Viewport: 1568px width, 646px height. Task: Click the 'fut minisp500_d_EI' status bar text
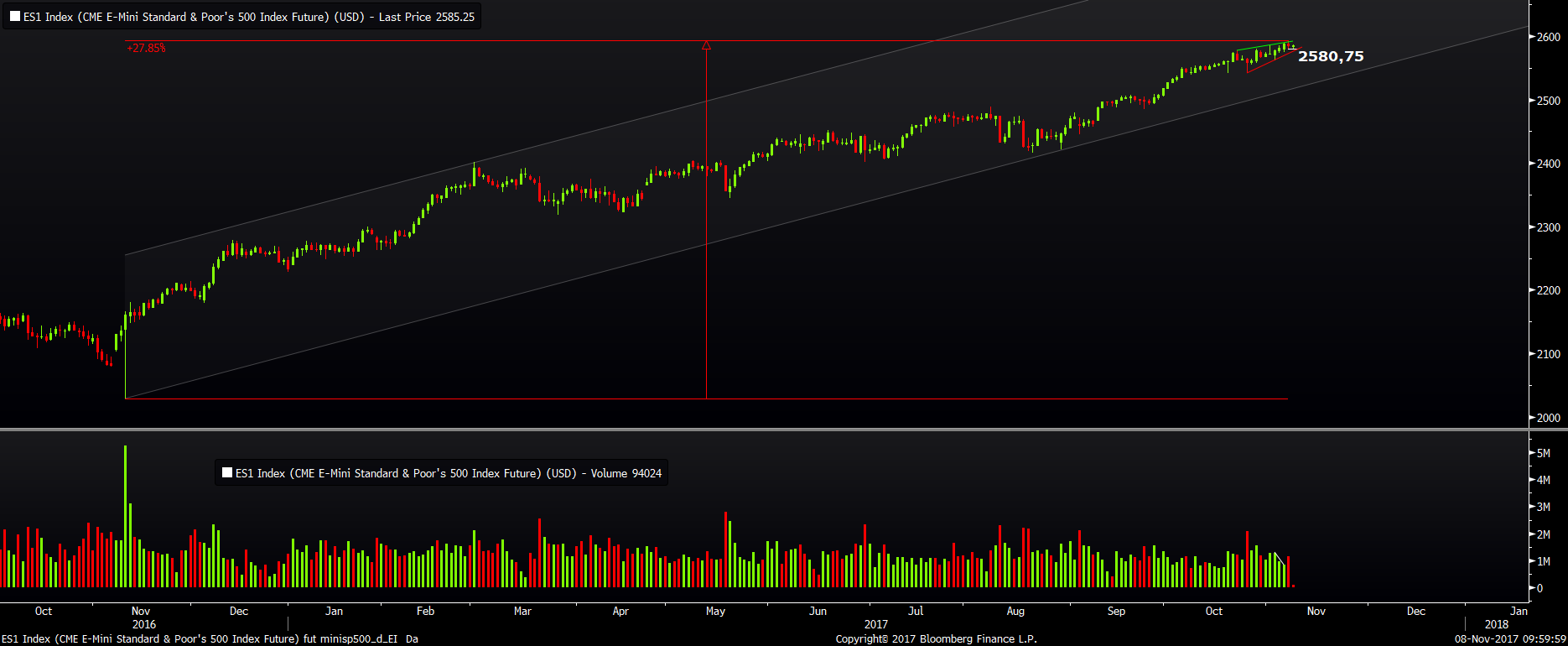pos(350,639)
